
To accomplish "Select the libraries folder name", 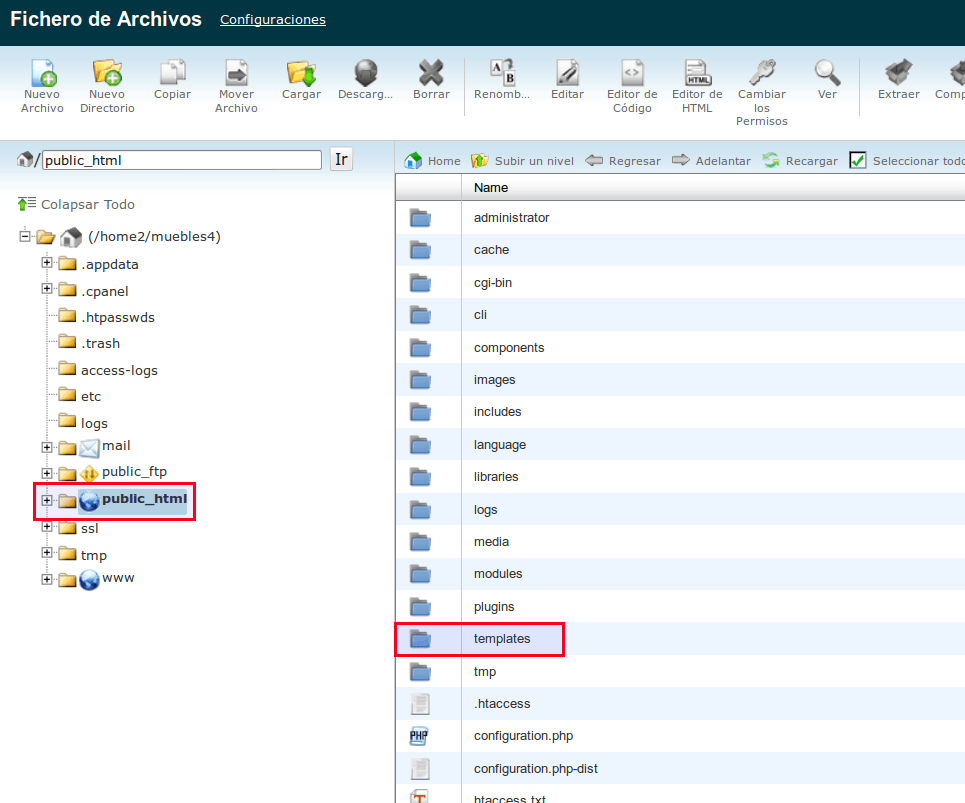I will tap(496, 477).
